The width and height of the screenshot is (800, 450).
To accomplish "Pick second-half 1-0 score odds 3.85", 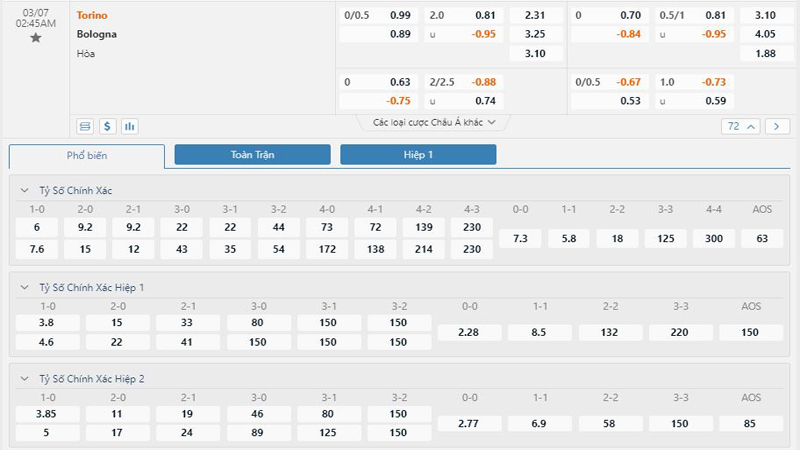I will coord(47,414).
